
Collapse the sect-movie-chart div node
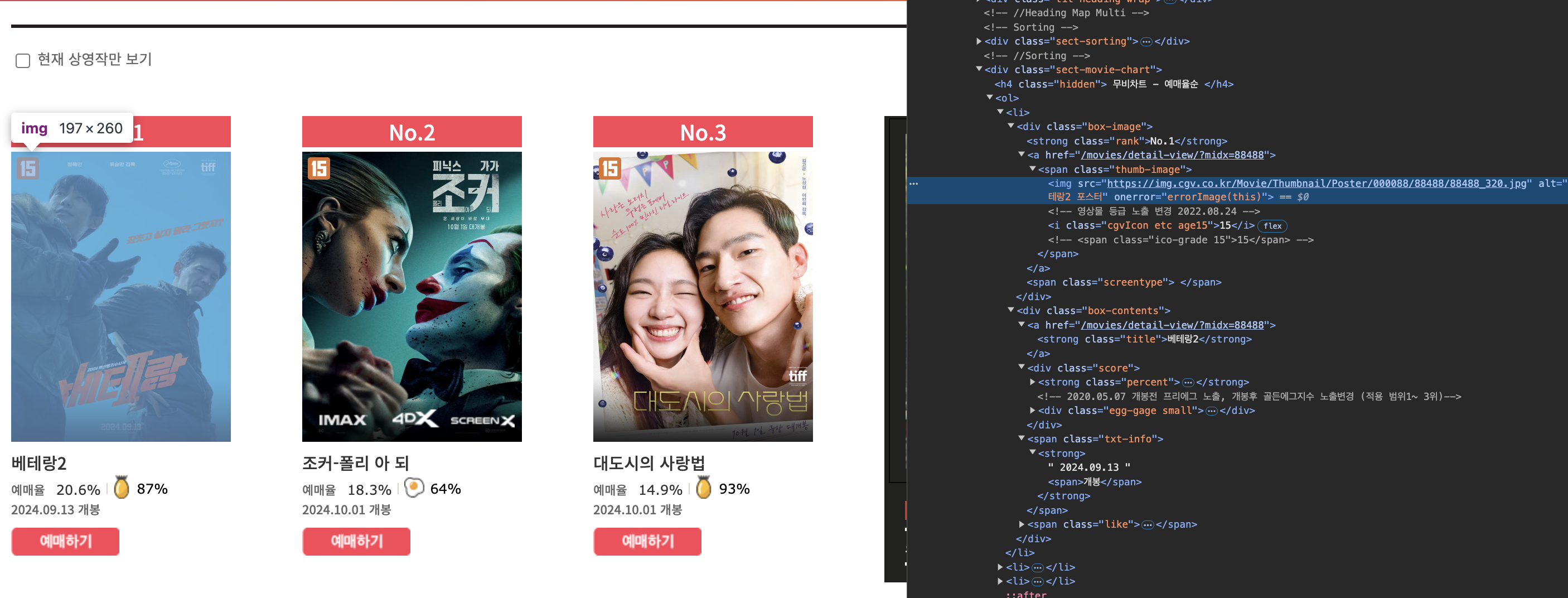point(979,69)
